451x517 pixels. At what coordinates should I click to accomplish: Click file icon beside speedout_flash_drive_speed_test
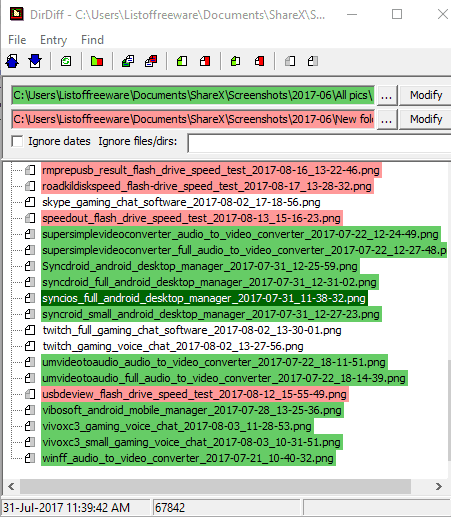[30, 218]
